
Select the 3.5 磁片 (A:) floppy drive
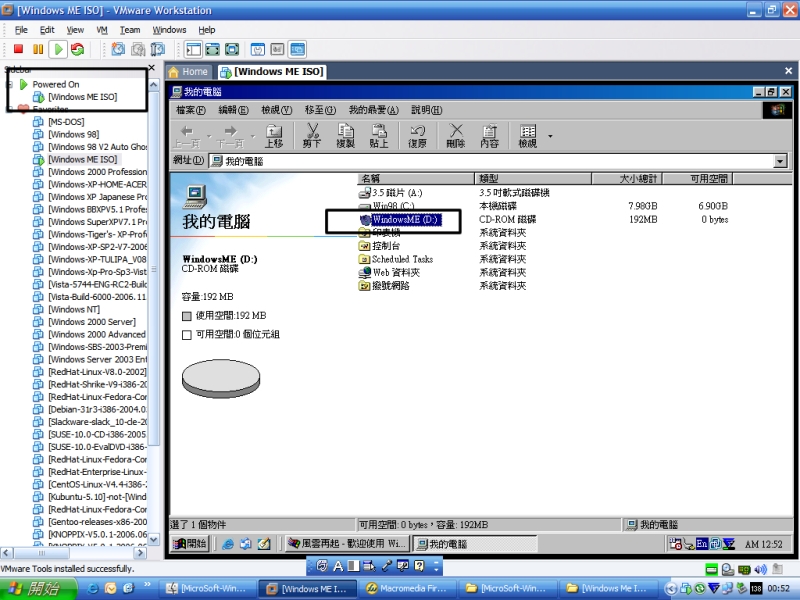click(391, 193)
